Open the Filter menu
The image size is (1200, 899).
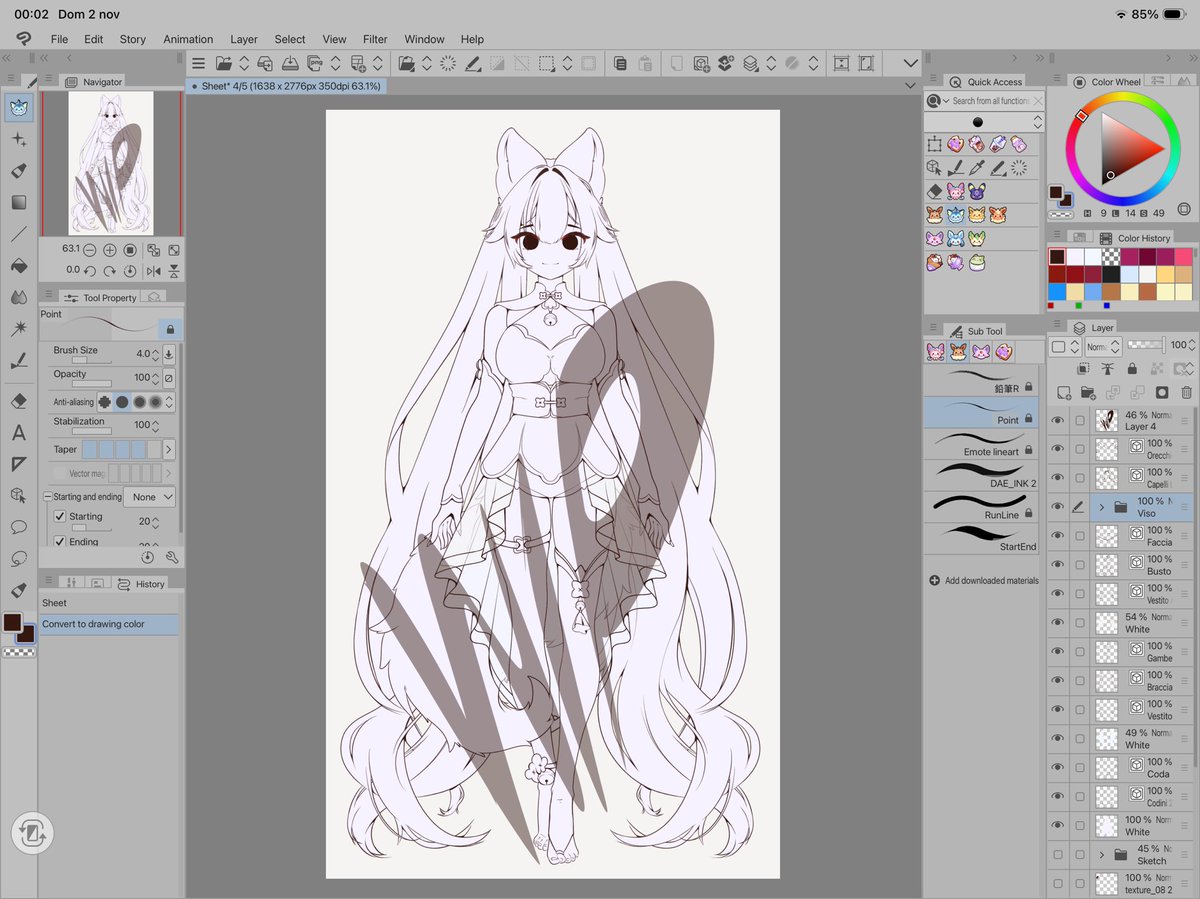point(375,39)
